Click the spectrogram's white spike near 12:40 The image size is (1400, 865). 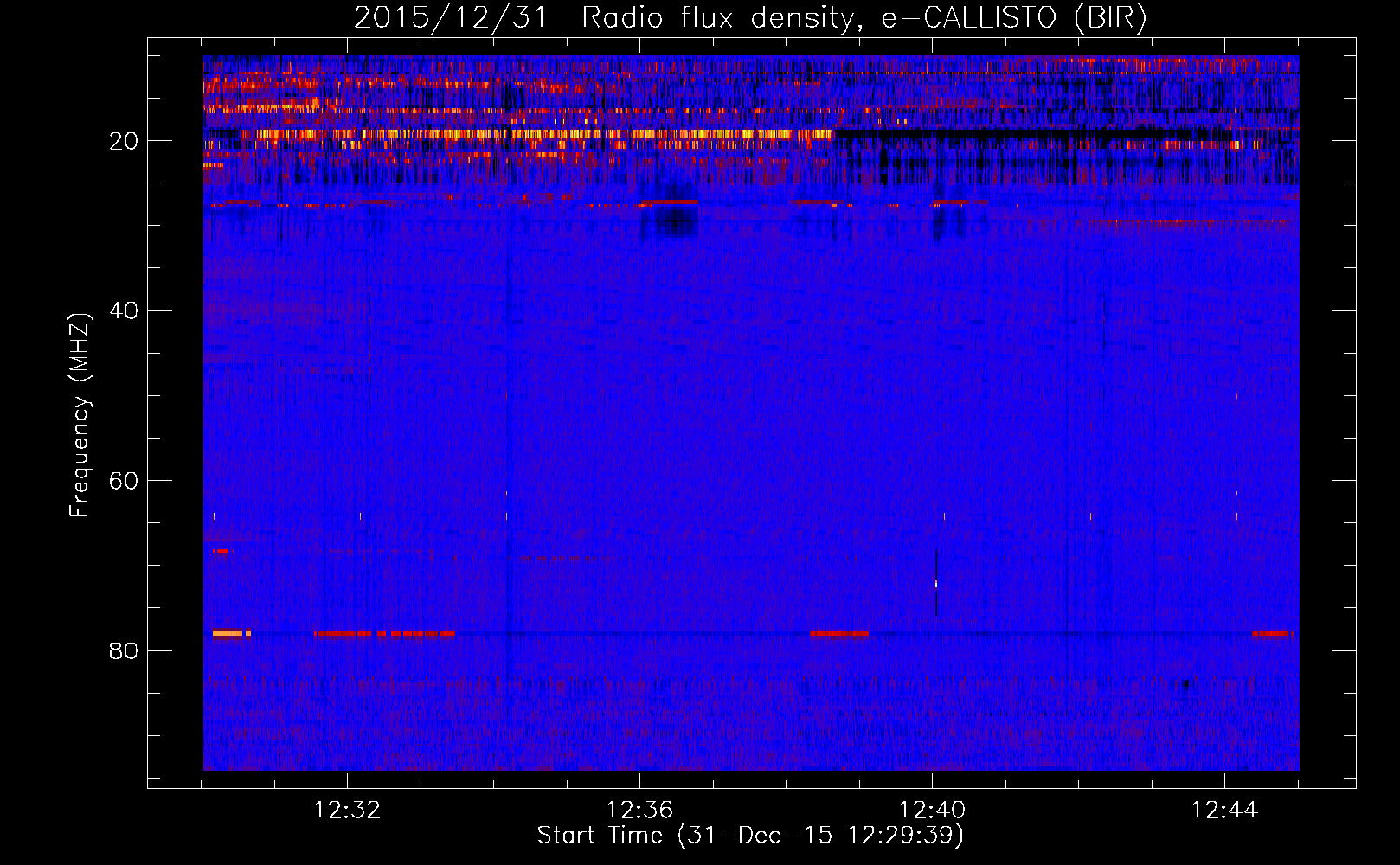[x=936, y=584]
